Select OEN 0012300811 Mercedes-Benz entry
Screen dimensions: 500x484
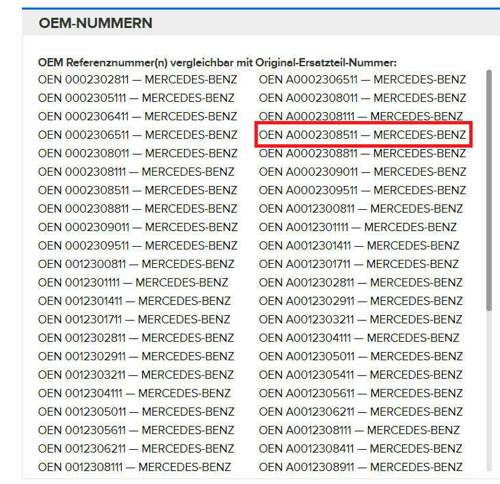(136, 264)
